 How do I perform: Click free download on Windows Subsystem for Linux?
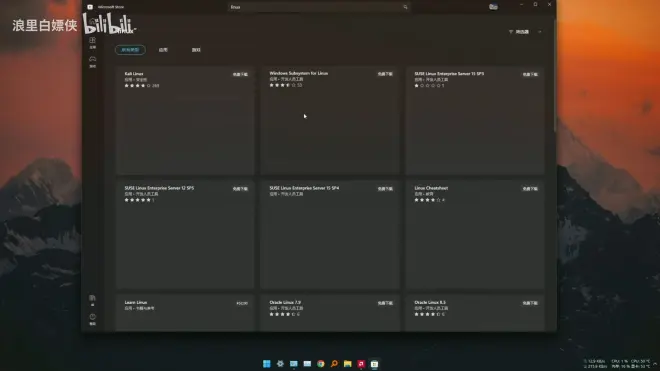click(385, 74)
